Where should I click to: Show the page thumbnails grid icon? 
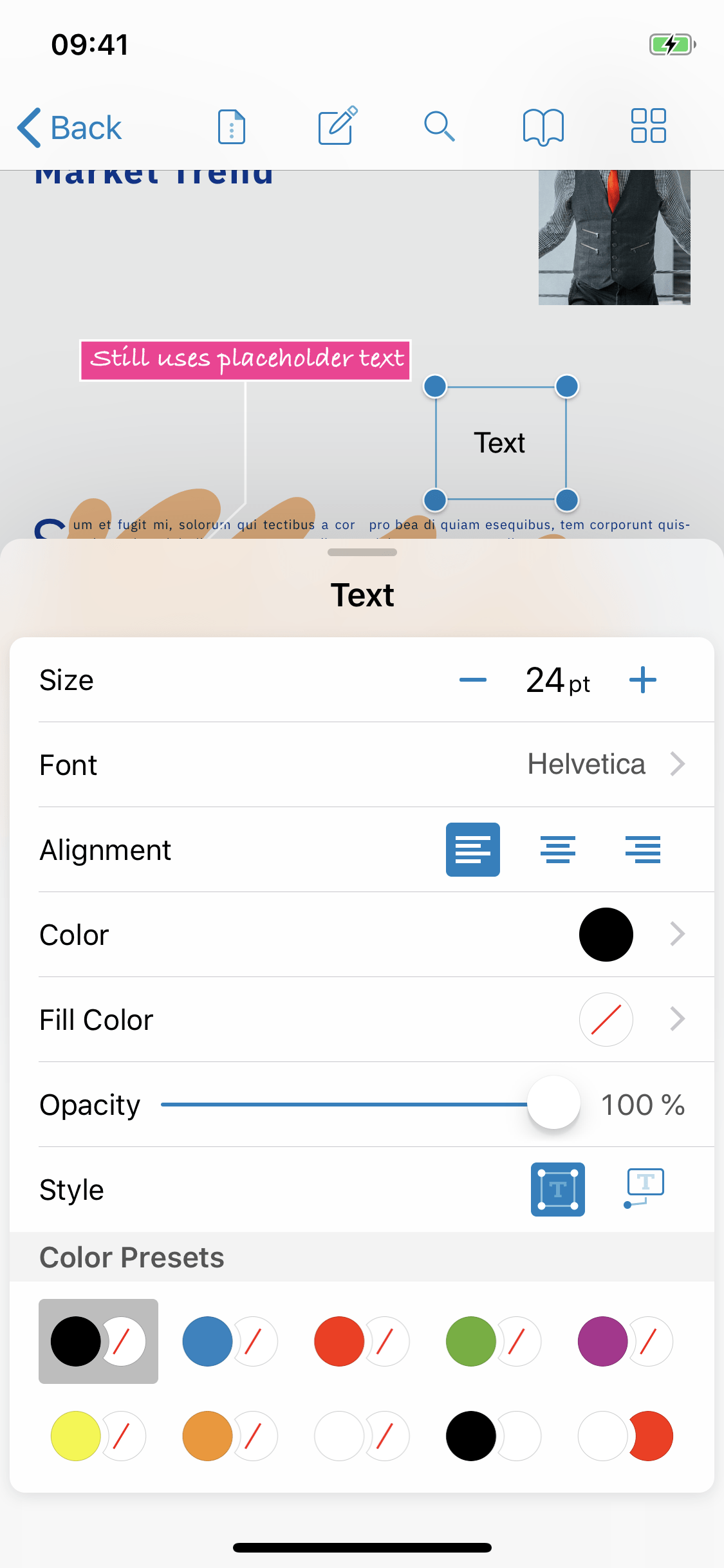[x=648, y=126]
